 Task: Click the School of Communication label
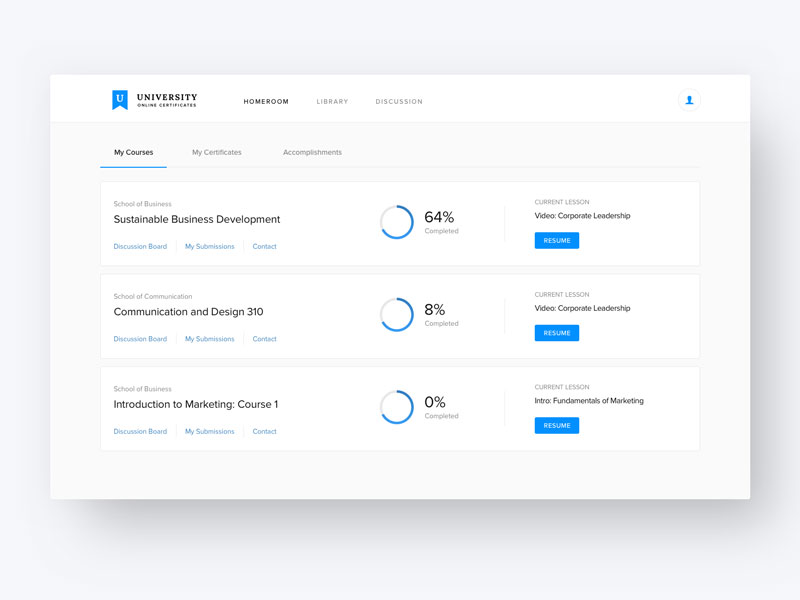pos(153,296)
